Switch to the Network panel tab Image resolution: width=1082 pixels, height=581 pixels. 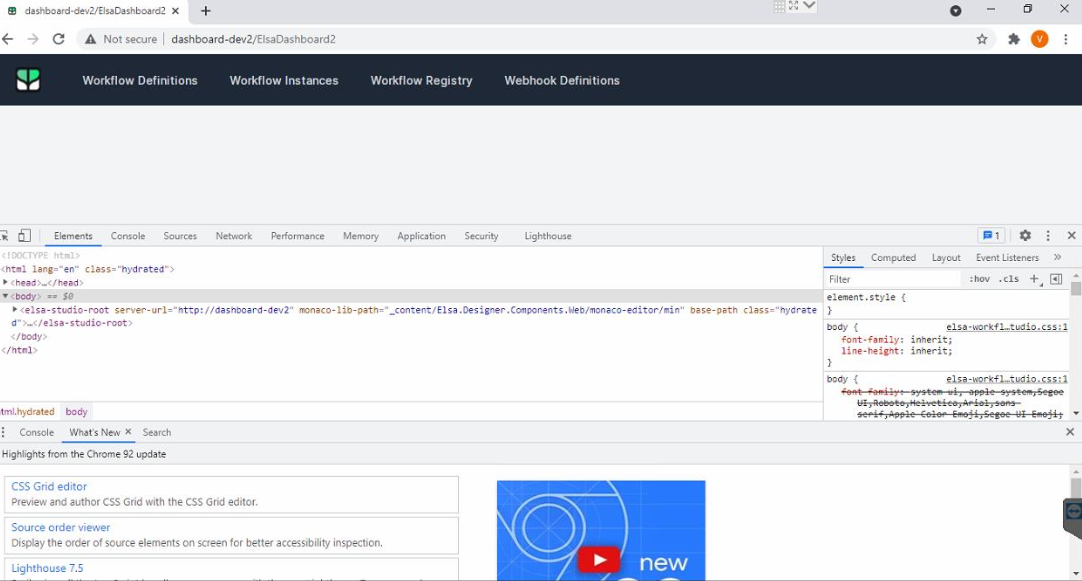(234, 236)
